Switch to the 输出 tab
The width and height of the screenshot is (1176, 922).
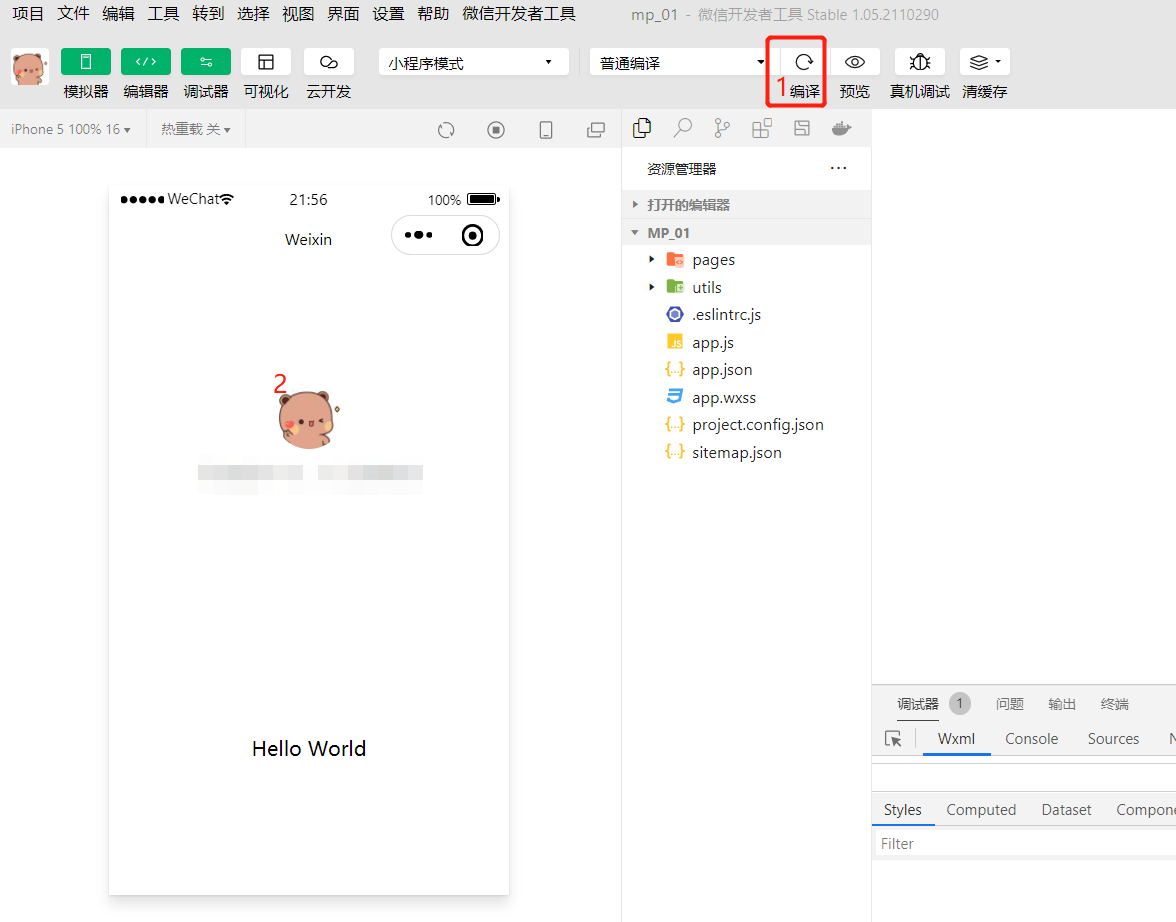tap(1062, 704)
